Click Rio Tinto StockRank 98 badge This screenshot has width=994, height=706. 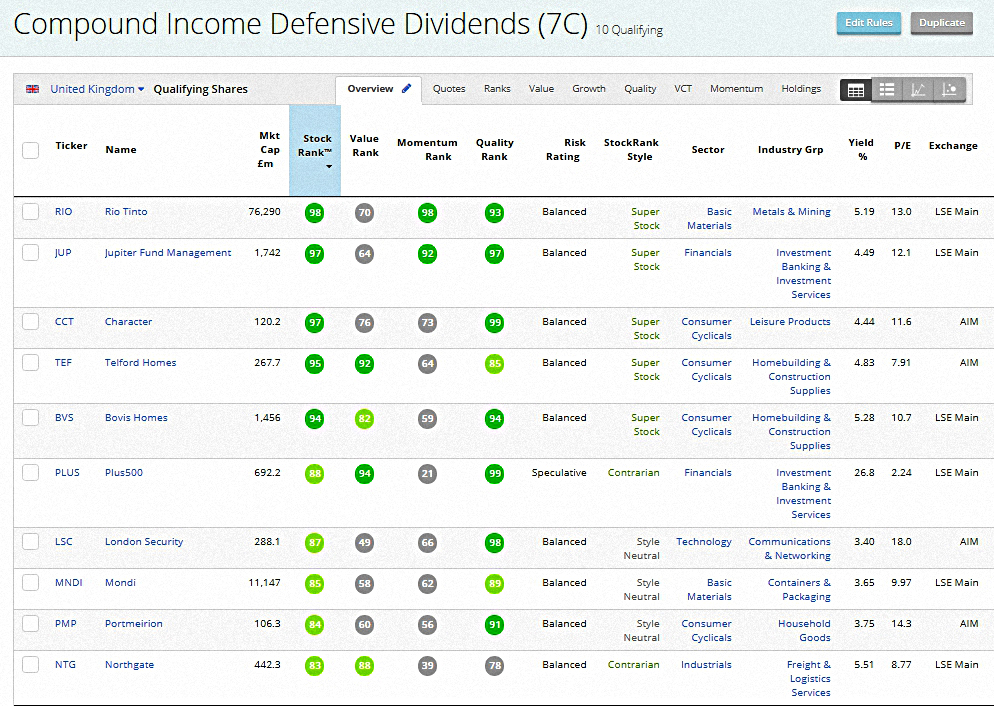(x=314, y=213)
